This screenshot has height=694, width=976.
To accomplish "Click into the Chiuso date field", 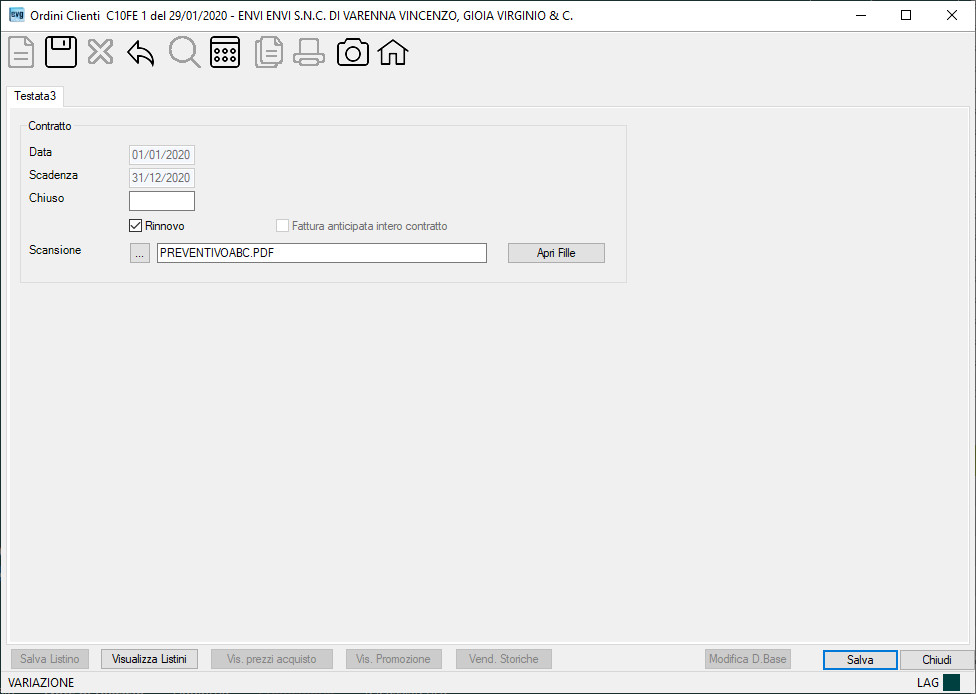I will [x=162, y=200].
